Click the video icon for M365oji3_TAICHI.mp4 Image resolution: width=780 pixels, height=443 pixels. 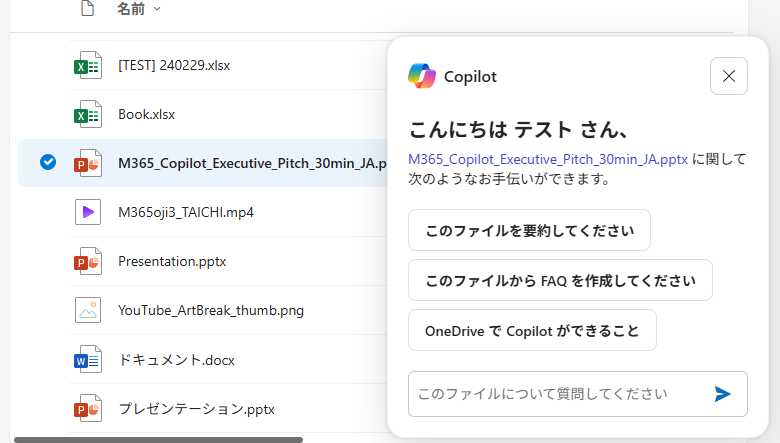tap(88, 212)
